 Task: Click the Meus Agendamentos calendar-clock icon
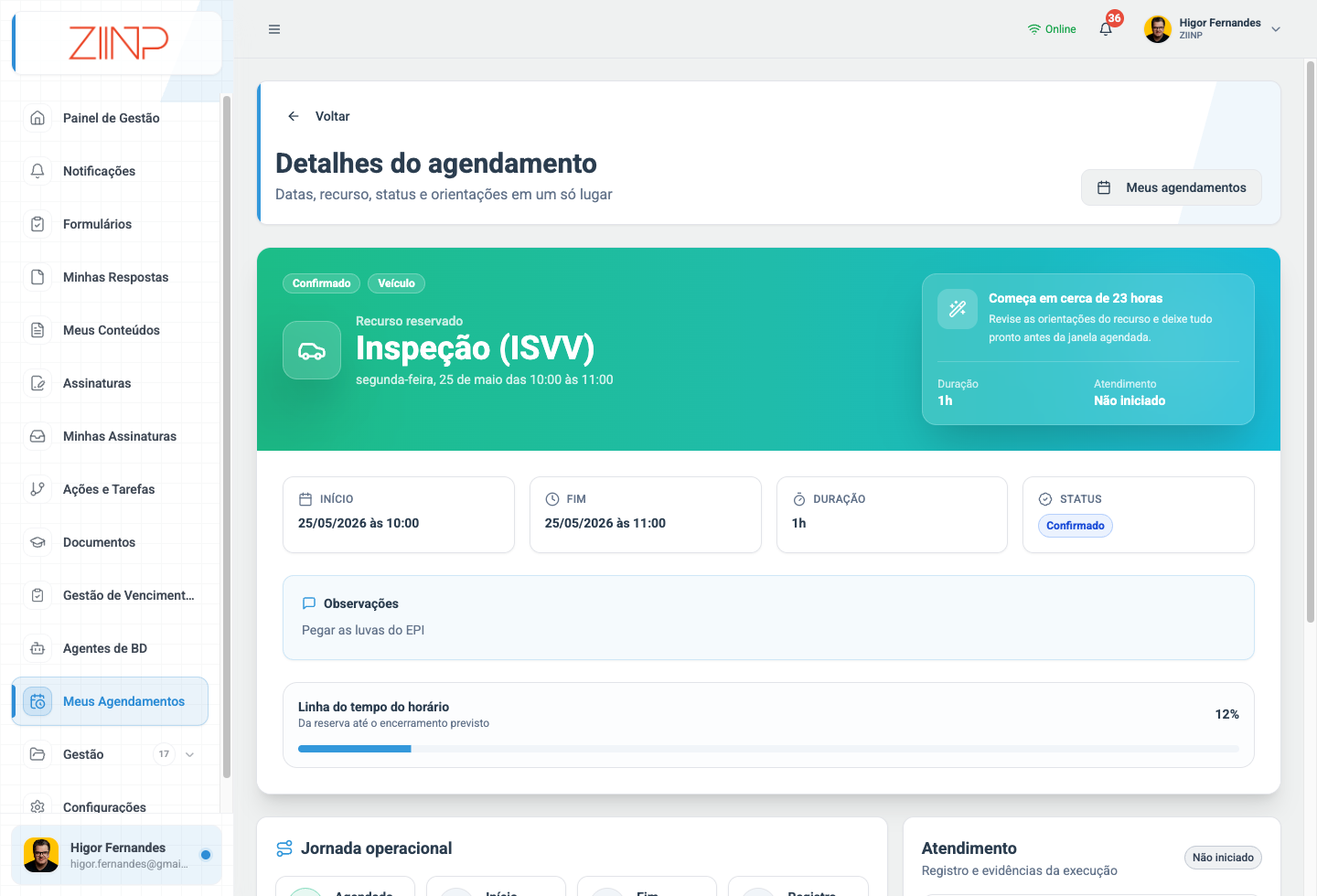click(37, 701)
